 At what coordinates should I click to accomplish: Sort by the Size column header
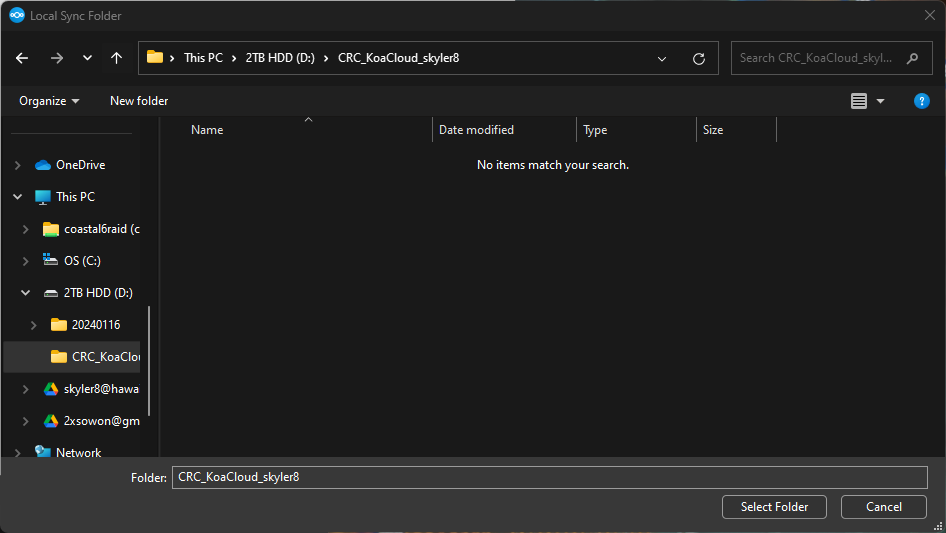(713, 130)
